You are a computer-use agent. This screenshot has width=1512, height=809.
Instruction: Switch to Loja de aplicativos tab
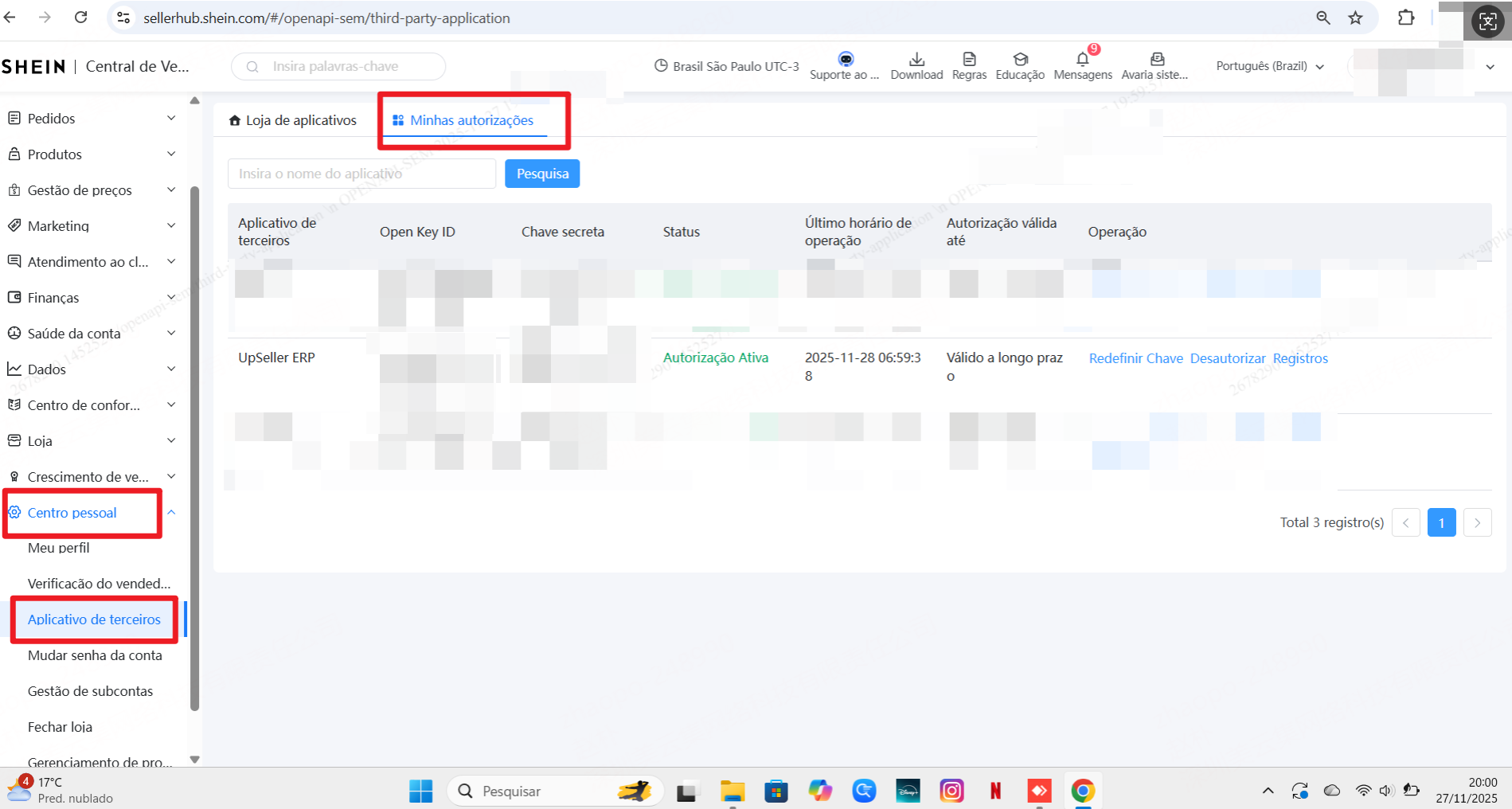click(292, 120)
